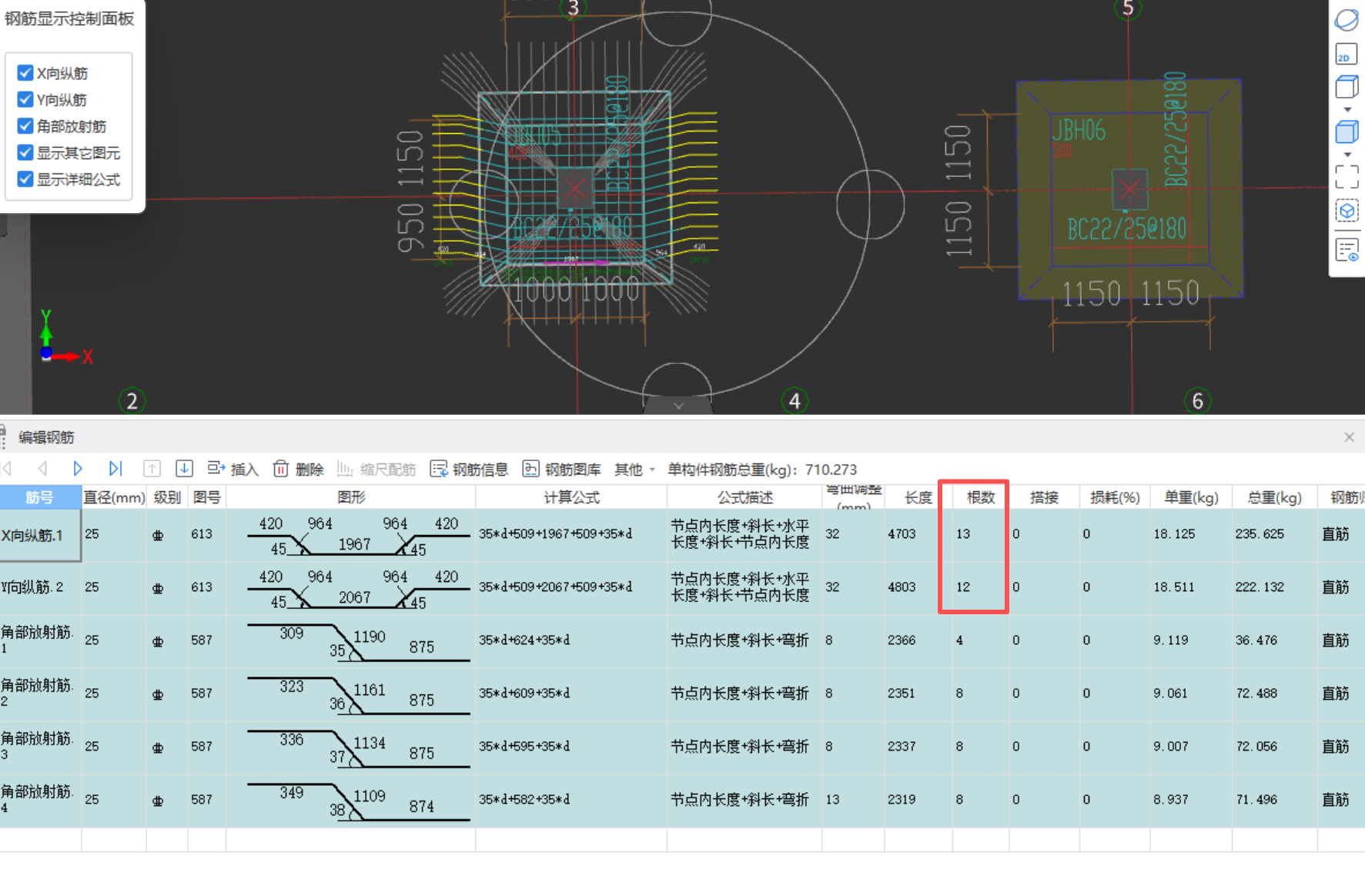Toggle 显示详细公式 checkbox
The width and height of the screenshot is (1365, 896).
(25, 179)
